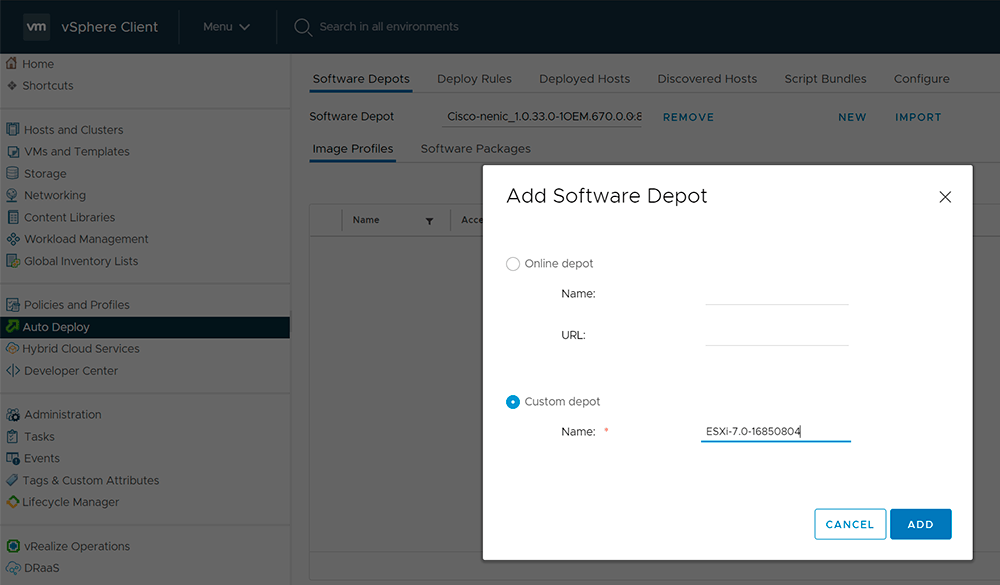Viewport: 1000px width, 585px height.
Task: Click the CANCEL button
Action: 850,524
